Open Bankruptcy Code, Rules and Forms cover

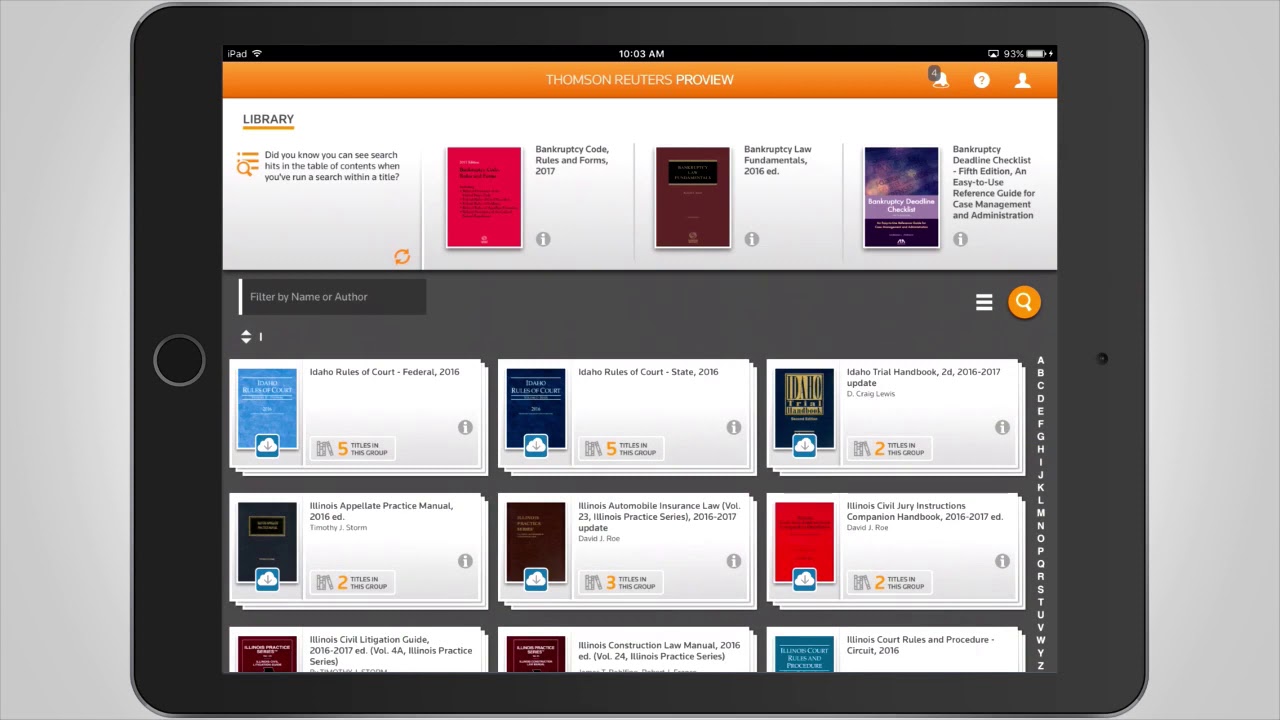point(484,197)
